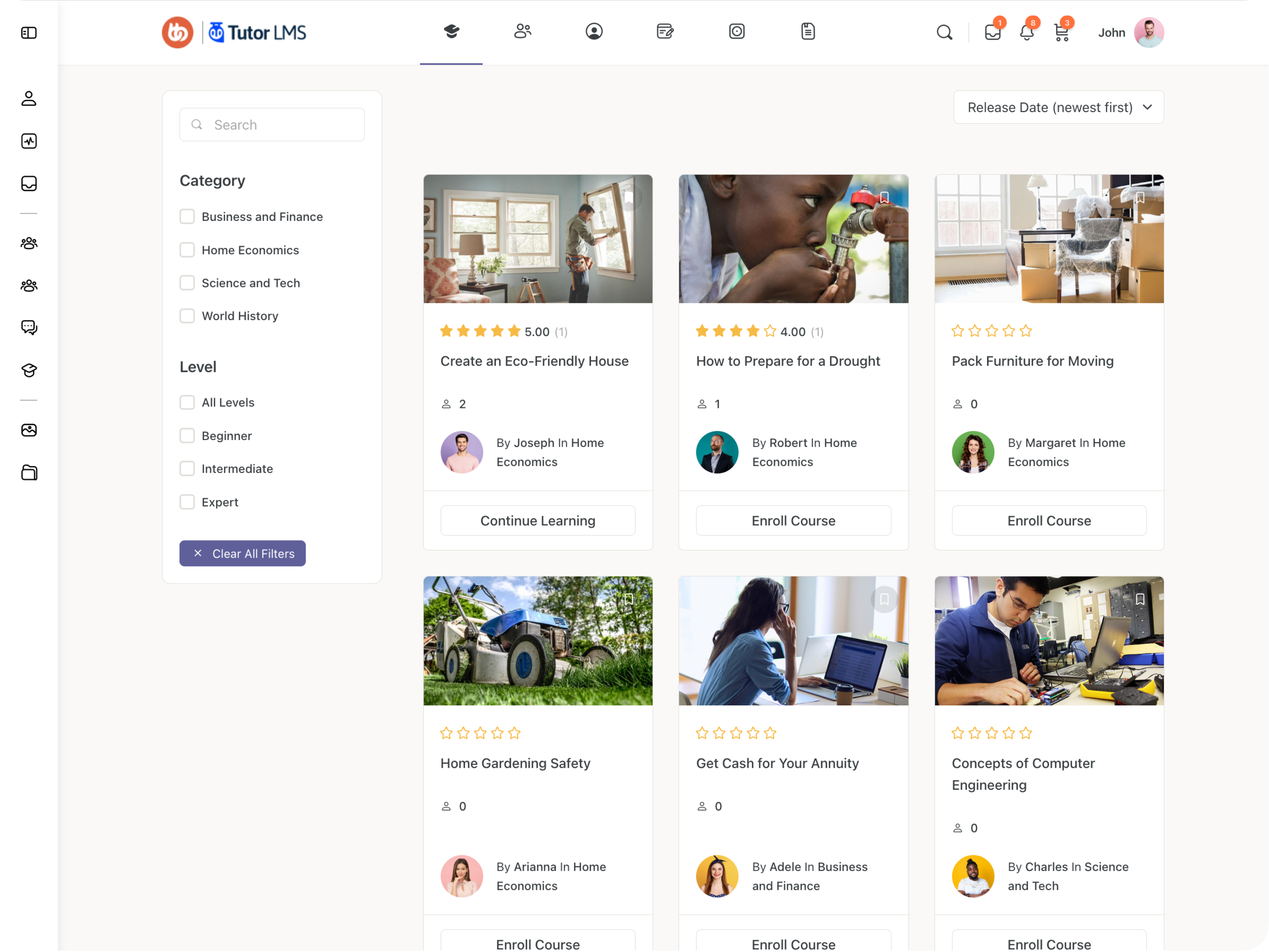This screenshot has height=952, width=1269.
Task: Open the messages inbox icon with badge 1
Action: pyautogui.click(x=993, y=33)
